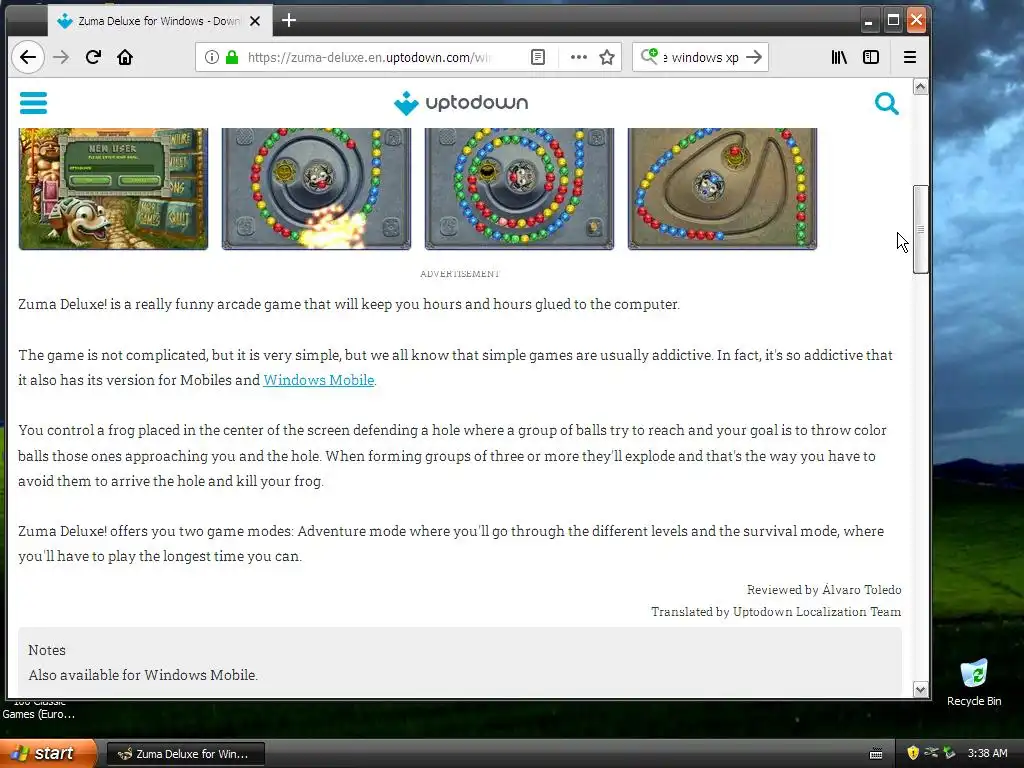Click the vertical scrollbar thumb
The height and width of the screenshot is (768, 1024).
point(921,229)
